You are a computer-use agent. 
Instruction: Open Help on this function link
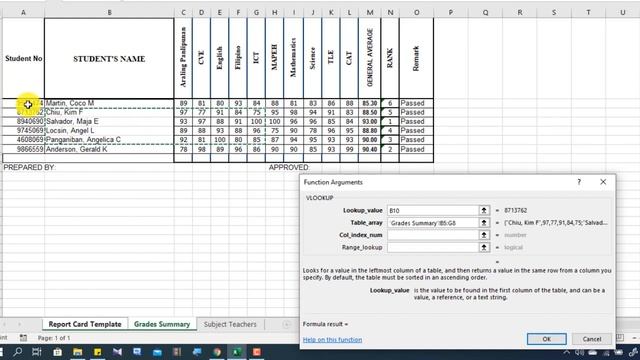coord(332,340)
